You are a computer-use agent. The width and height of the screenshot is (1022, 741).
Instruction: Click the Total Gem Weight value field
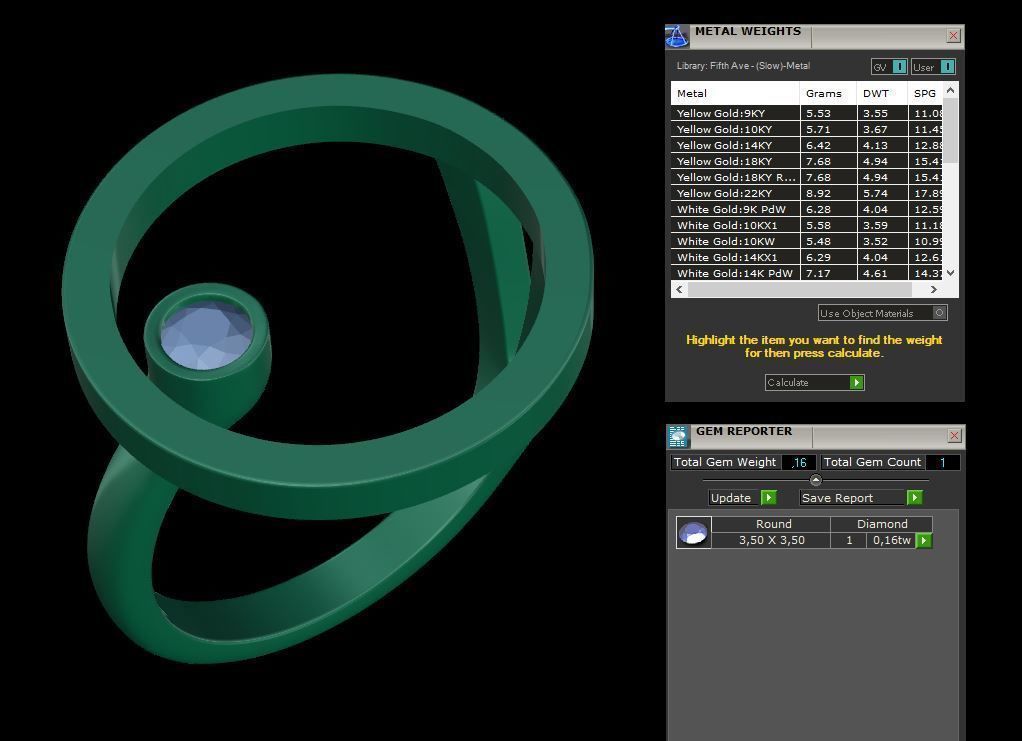(x=798, y=462)
